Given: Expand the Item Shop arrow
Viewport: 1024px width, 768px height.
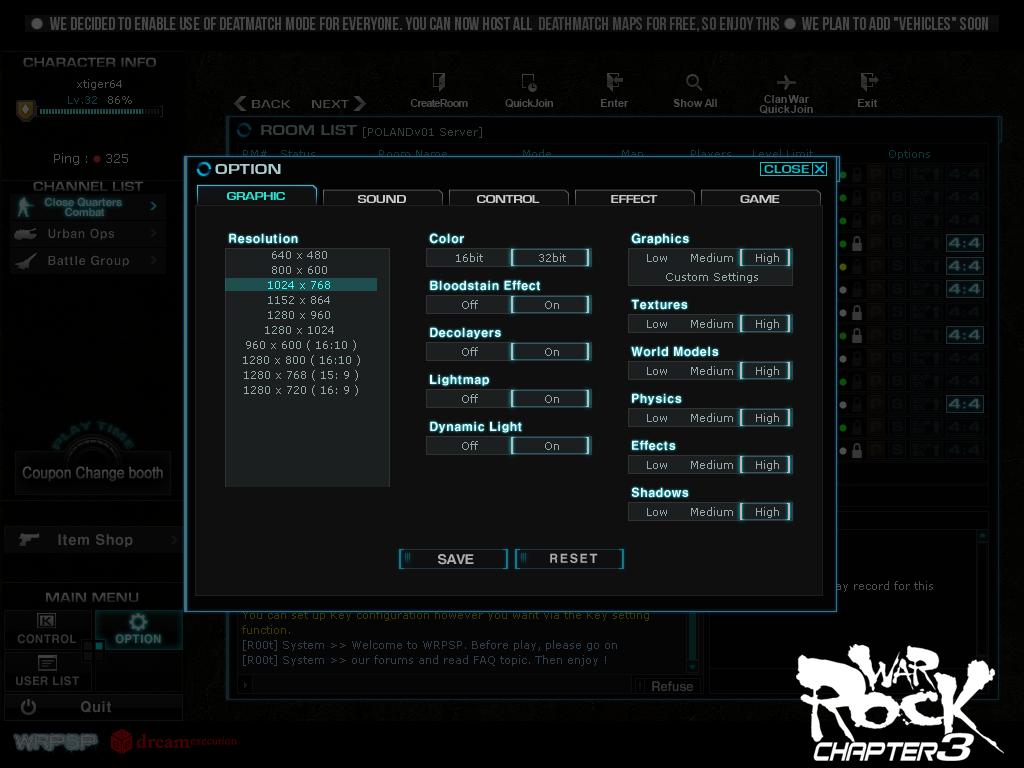Looking at the screenshot, I should (174, 540).
